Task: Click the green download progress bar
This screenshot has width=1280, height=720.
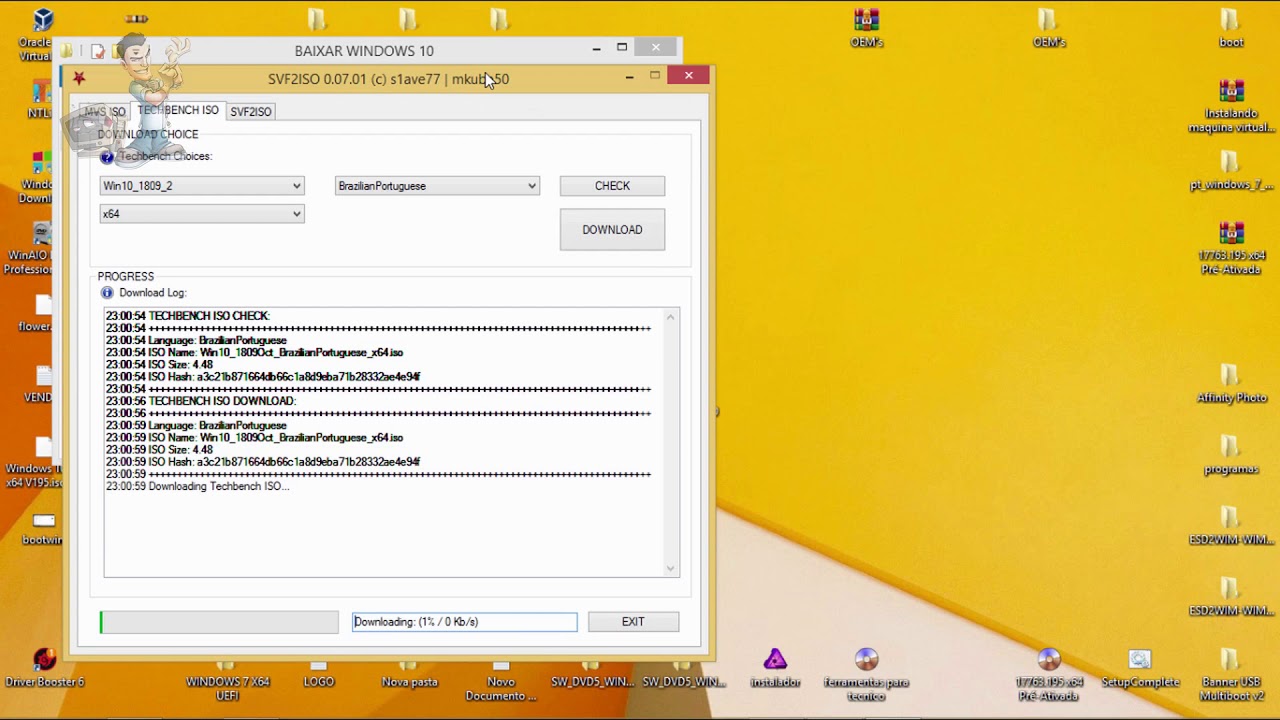Action: pos(219,622)
